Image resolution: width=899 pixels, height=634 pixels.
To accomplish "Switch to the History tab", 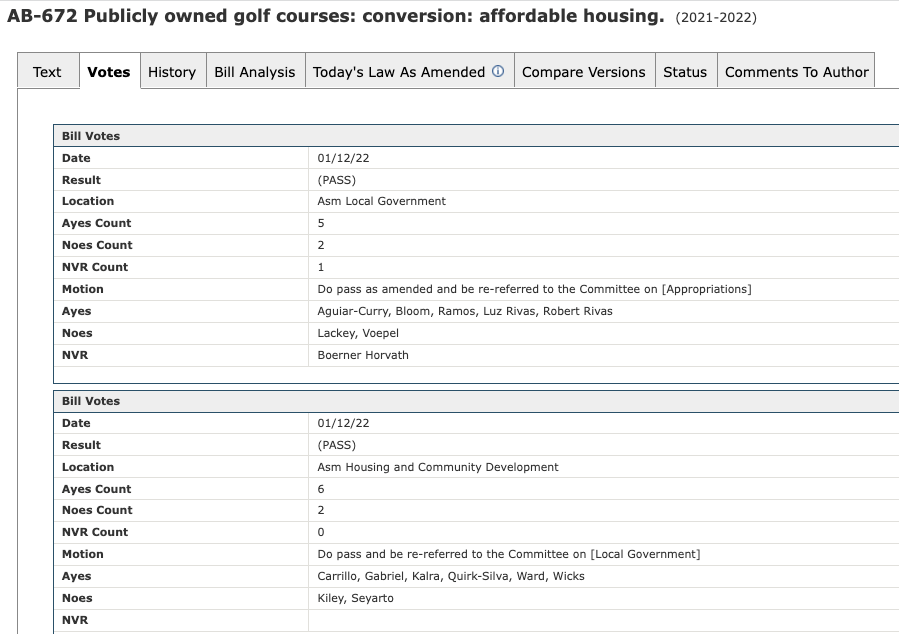I will (x=172, y=72).
